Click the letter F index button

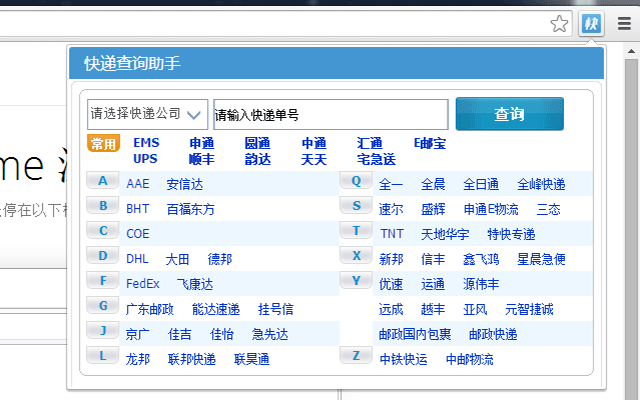click(x=103, y=280)
